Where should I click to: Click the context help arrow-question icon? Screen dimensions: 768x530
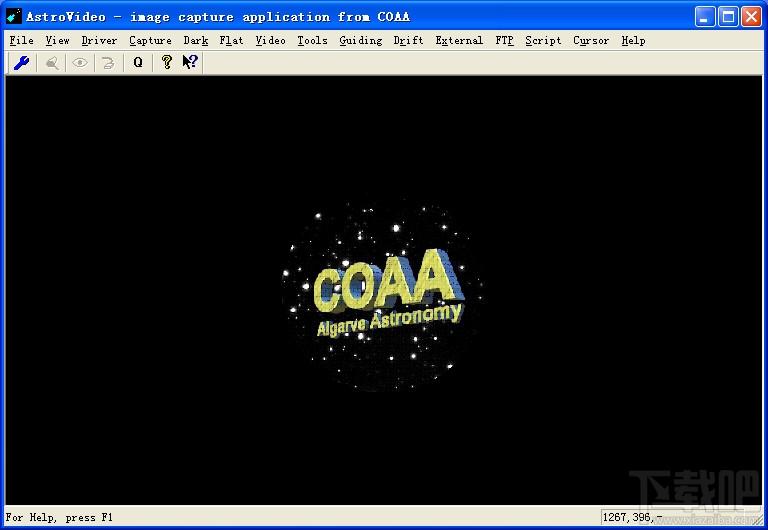[x=190, y=63]
